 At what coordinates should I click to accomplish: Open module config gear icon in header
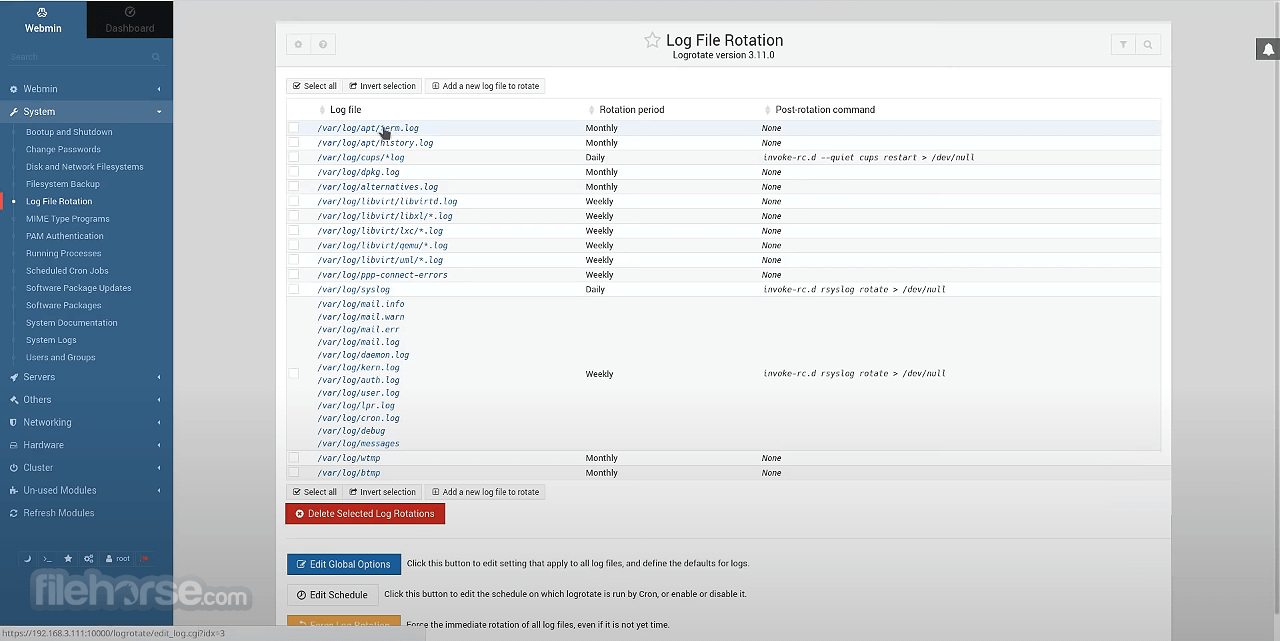pyautogui.click(x=298, y=44)
